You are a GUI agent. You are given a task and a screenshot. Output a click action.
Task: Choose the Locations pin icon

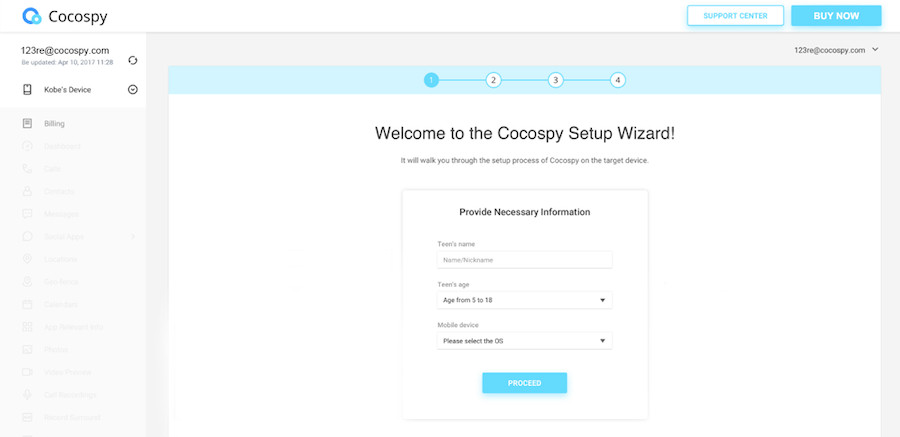point(27,259)
